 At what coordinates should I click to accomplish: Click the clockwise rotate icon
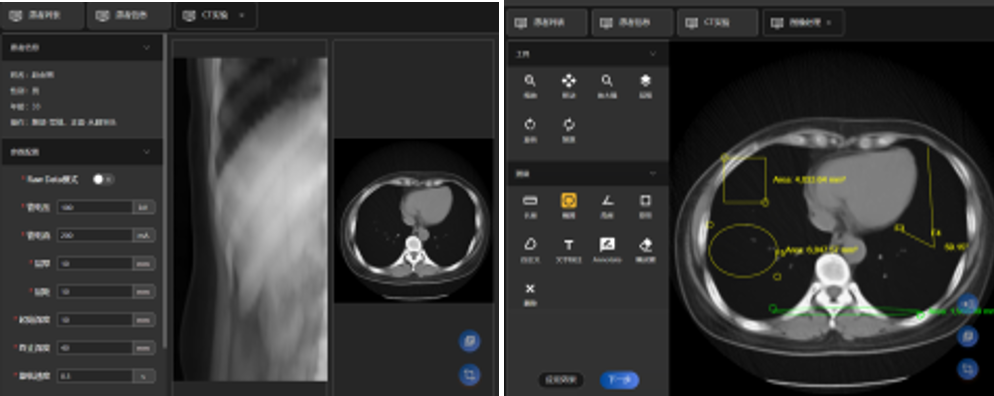coord(569,124)
